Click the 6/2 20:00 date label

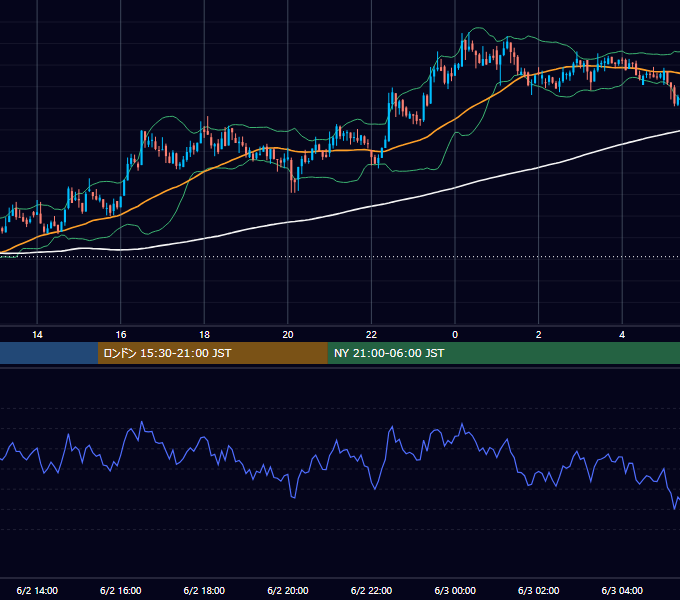[x=288, y=590]
